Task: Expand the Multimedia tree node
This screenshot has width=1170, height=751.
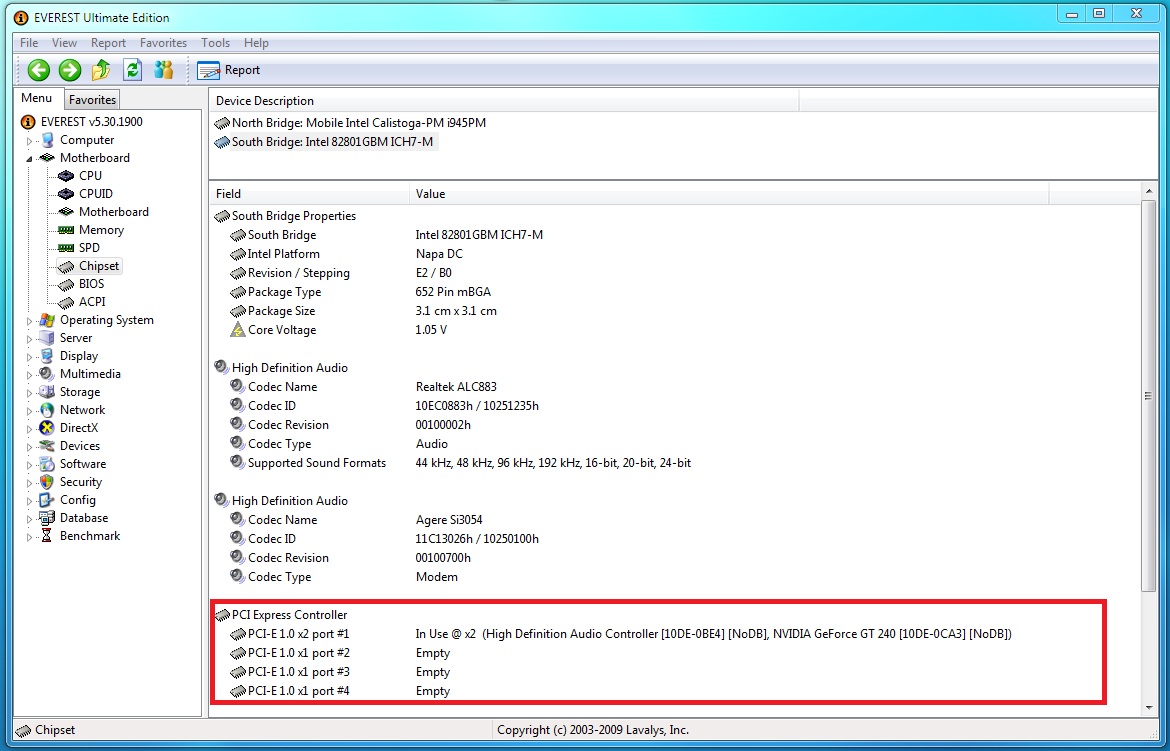Action: [29, 374]
